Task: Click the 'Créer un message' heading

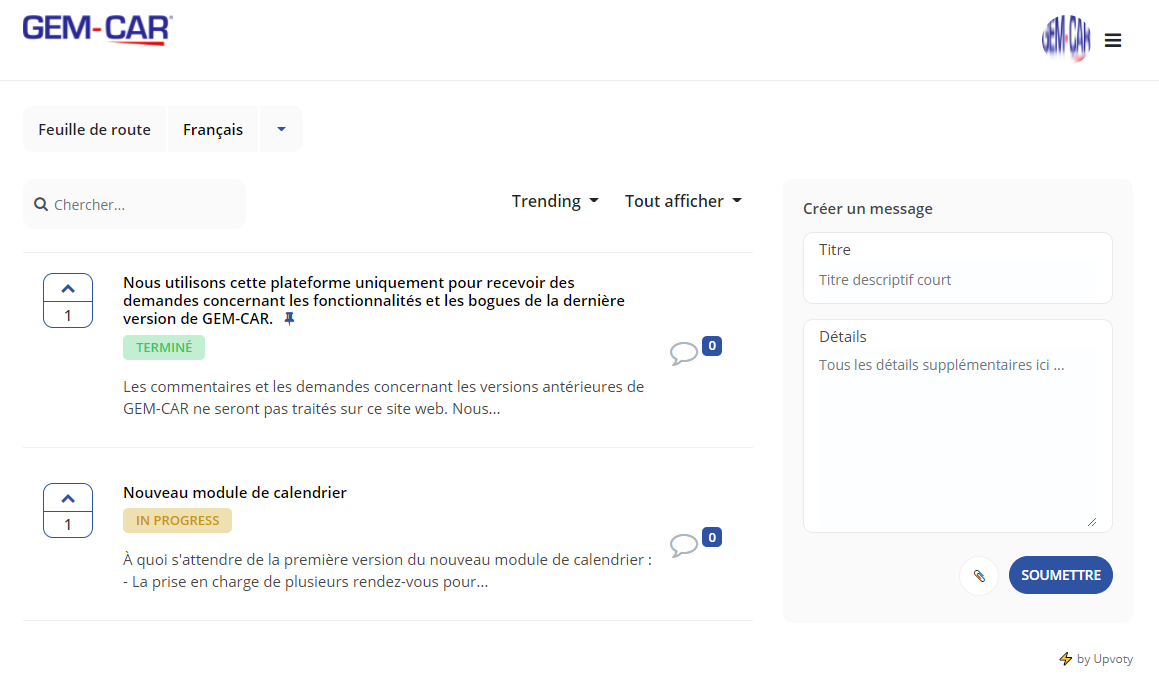Action: click(x=868, y=208)
